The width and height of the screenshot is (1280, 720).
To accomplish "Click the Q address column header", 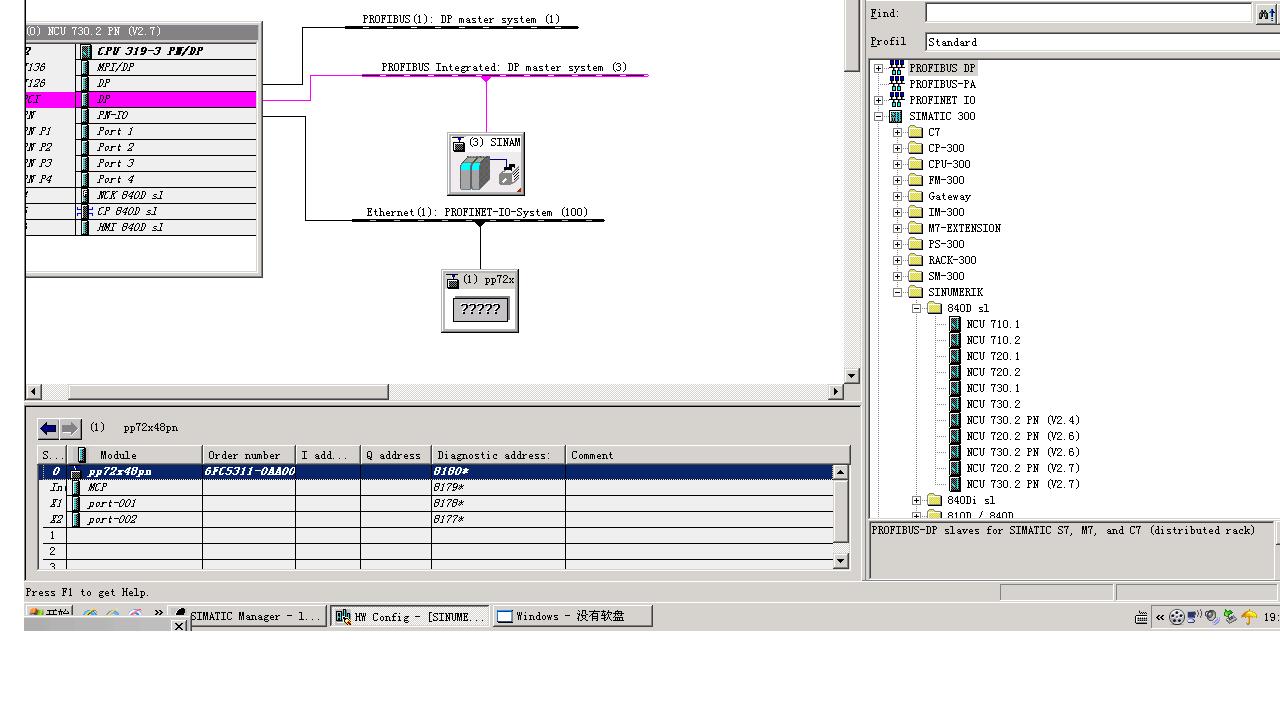I will tap(396, 455).
